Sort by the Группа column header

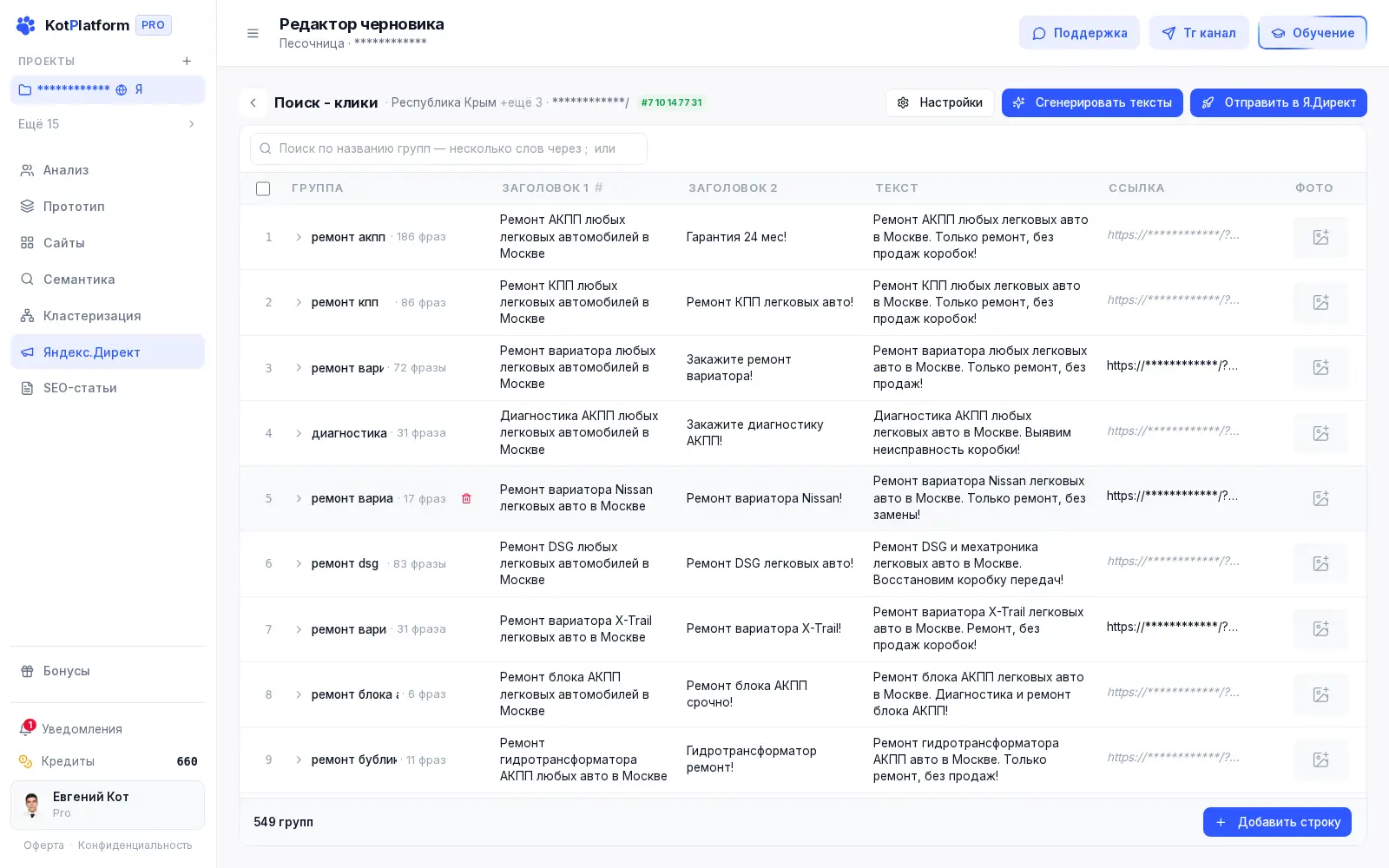[318, 187]
